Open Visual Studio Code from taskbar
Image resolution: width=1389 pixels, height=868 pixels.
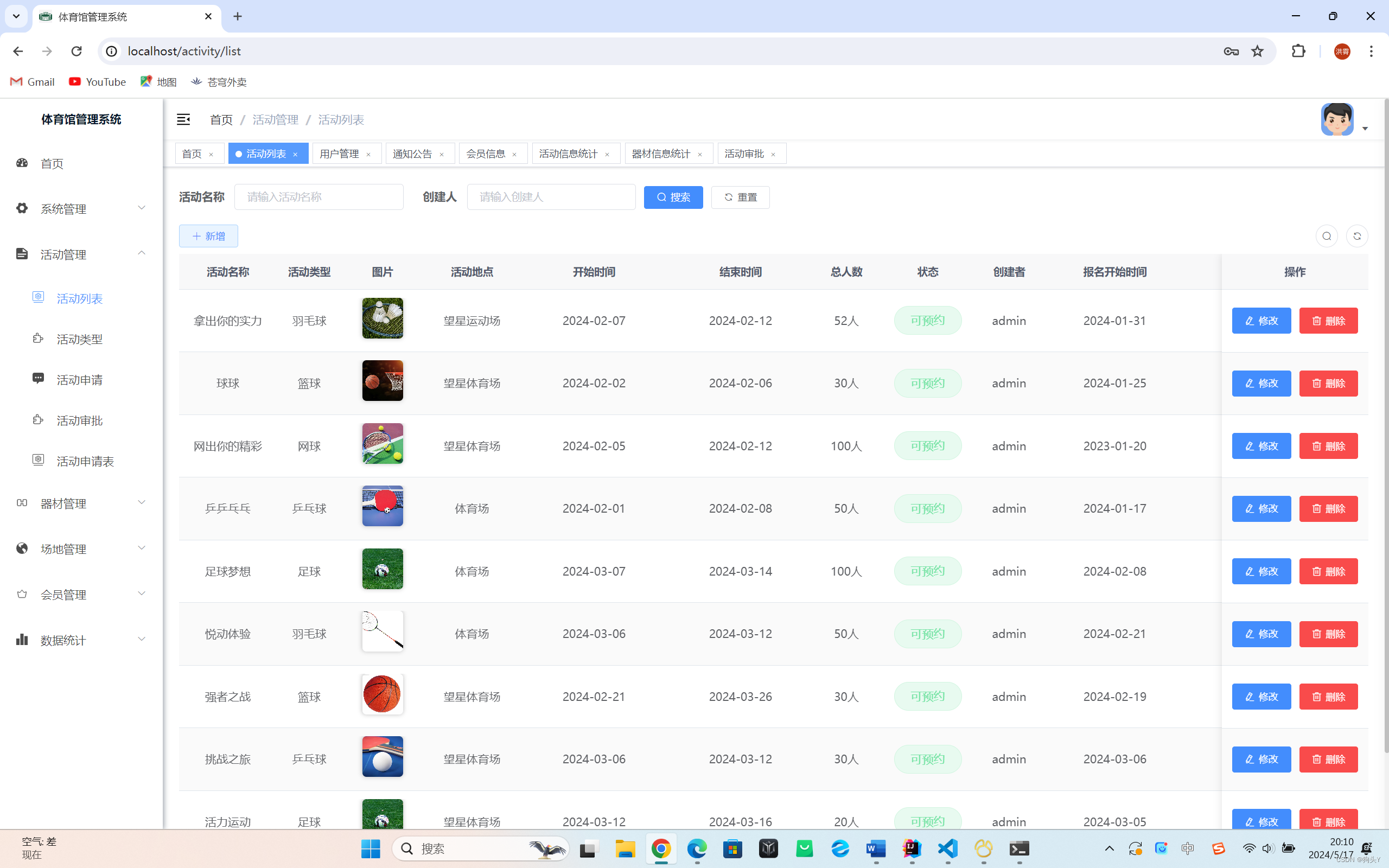pos(948,848)
